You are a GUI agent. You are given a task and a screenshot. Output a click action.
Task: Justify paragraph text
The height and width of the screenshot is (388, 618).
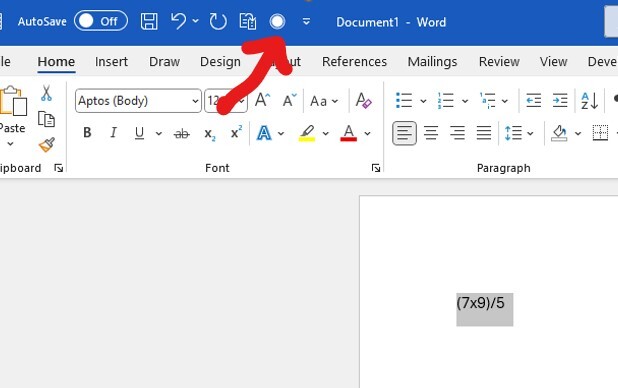484,133
